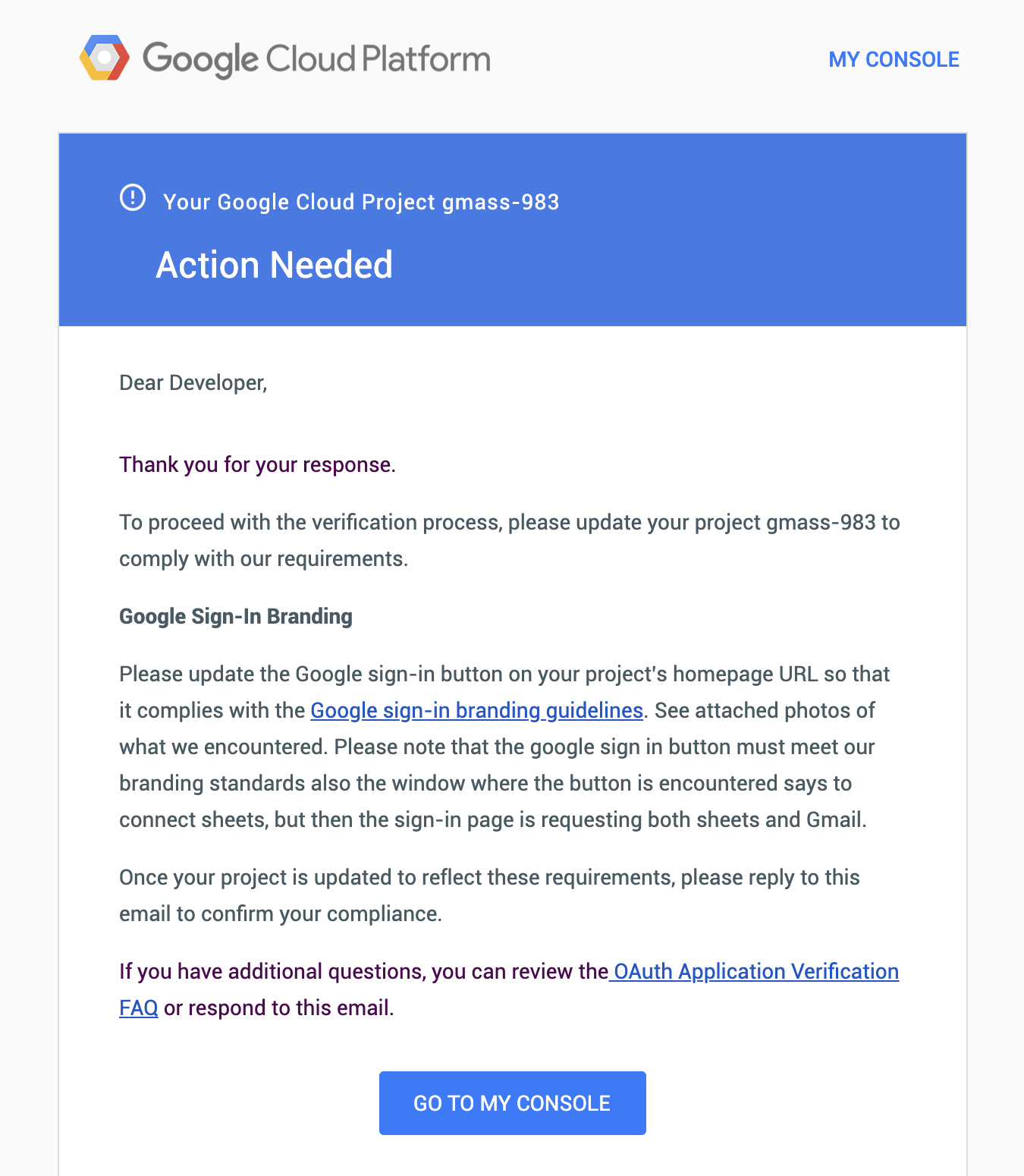Image resolution: width=1024 pixels, height=1176 pixels.
Task: Click the exclamation alert icon in banner
Action: (x=133, y=198)
